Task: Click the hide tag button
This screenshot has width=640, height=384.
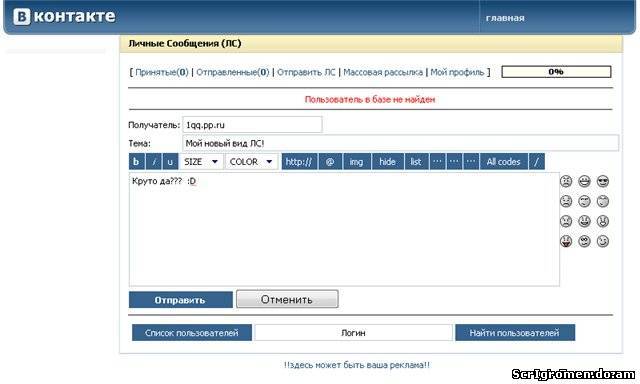Action: [388, 162]
